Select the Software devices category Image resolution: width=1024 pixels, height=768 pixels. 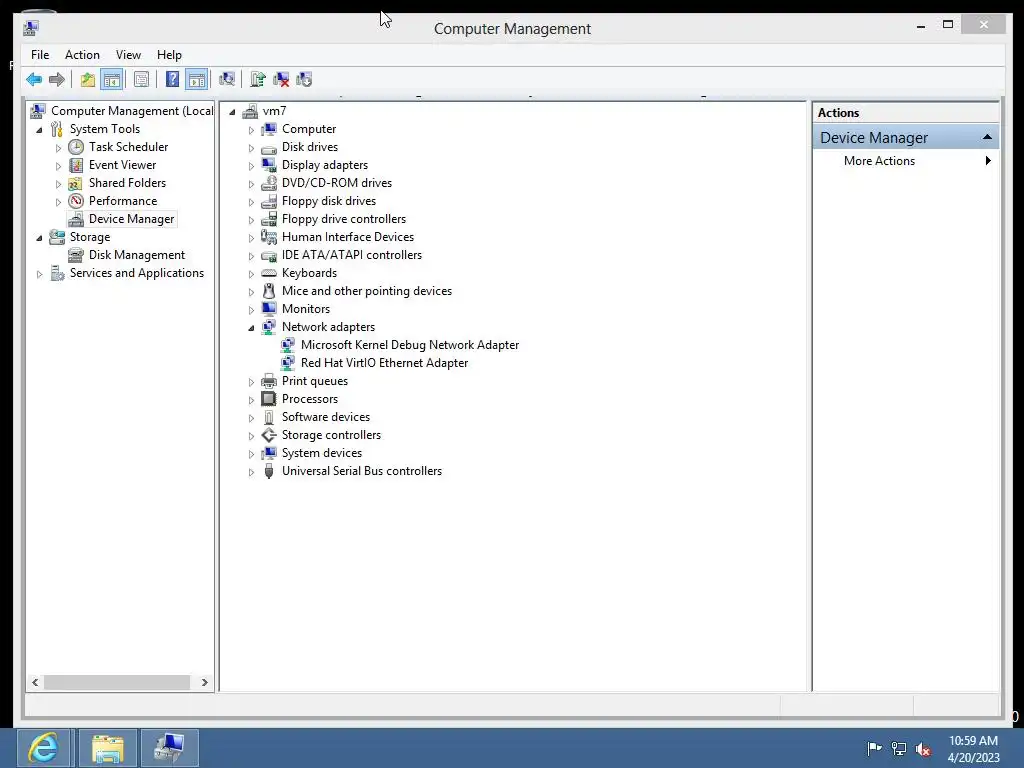click(x=326, y=417)
